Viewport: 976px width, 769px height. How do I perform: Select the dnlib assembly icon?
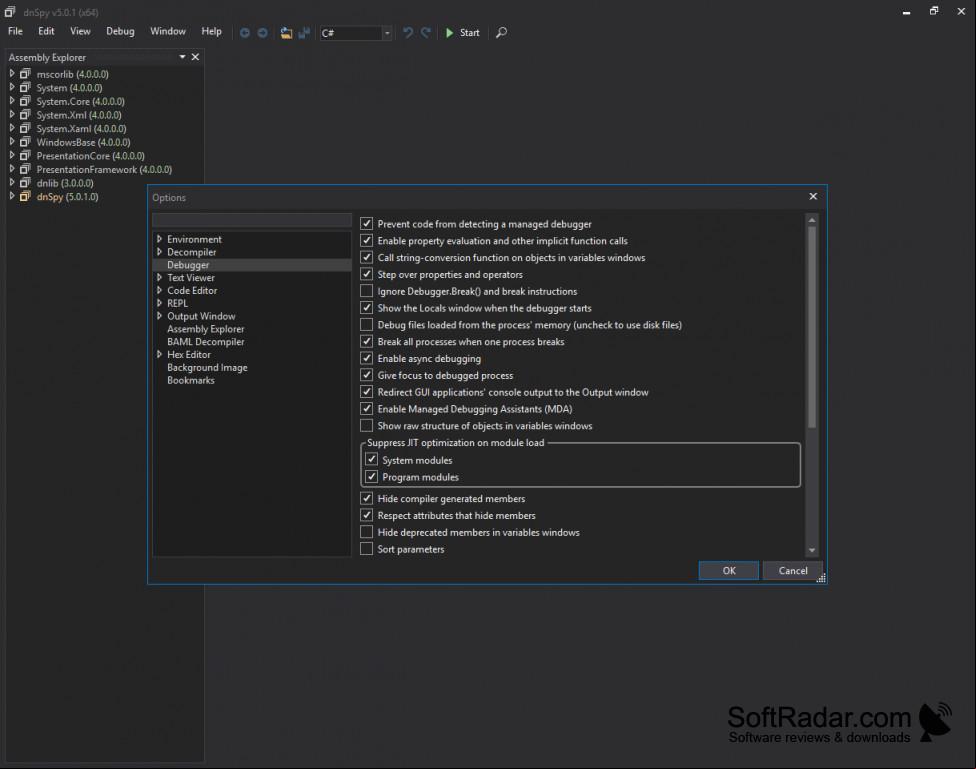click(25, 182)
